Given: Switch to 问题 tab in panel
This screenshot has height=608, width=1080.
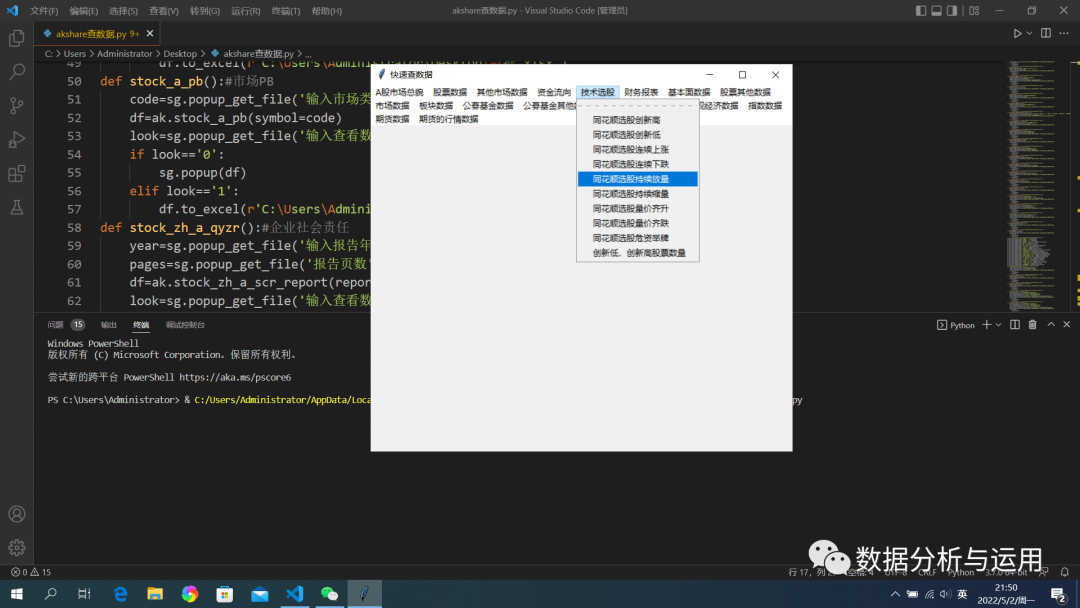Looking at the screenshot, I should click(55, 325).
